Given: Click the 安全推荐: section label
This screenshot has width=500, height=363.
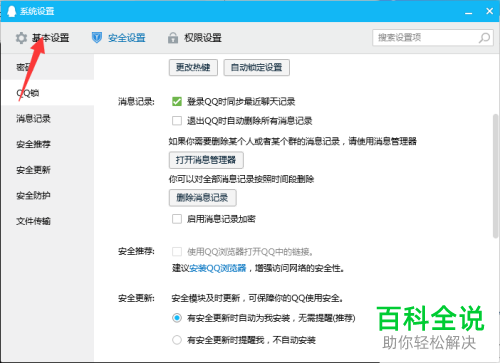Looking at the screenshot, I should [136, 251].
